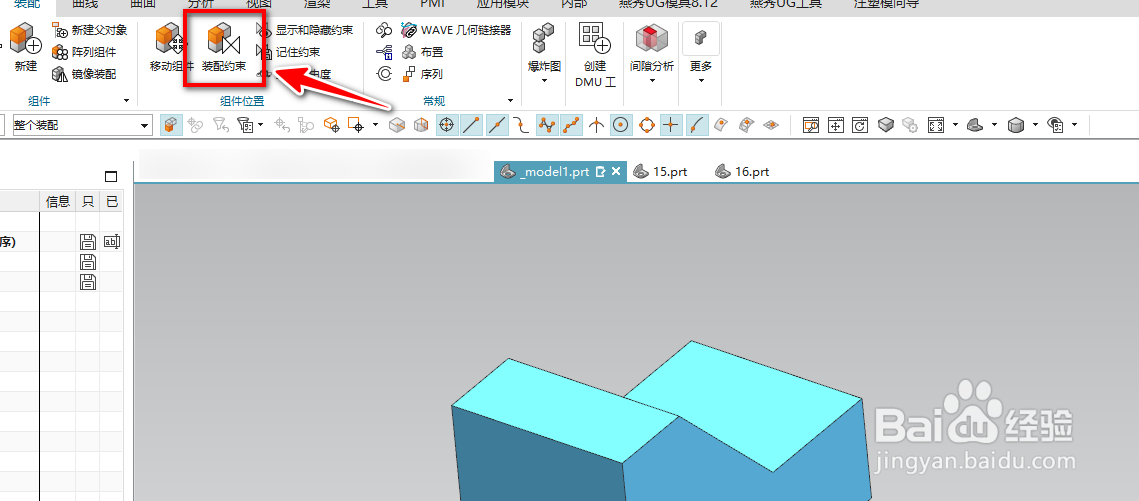
Task: Click the eye with checklist show hide icon
Action: click(x=1055, y=126)
